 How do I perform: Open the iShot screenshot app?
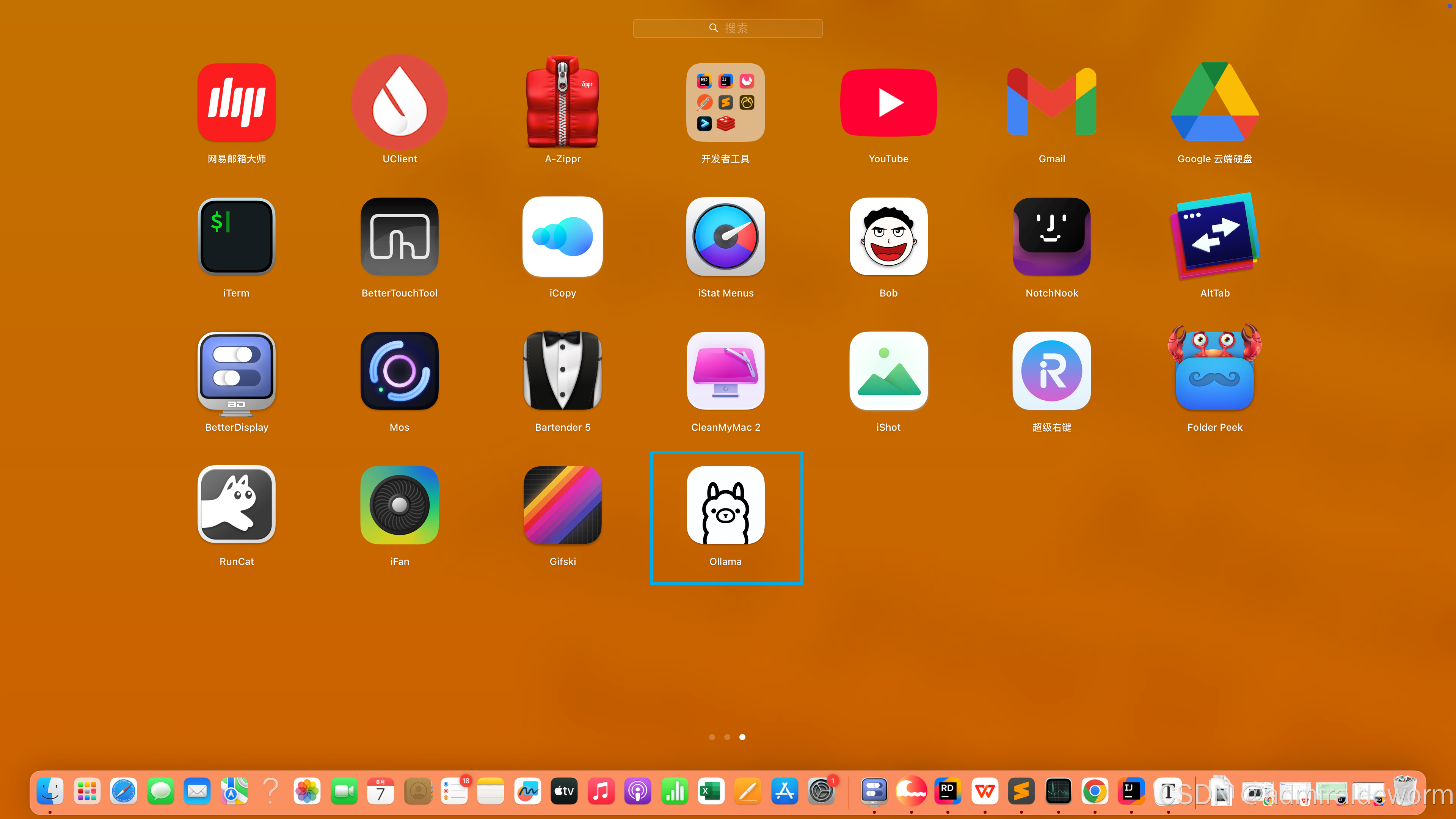pyautogui.click(x=888, y=371)
